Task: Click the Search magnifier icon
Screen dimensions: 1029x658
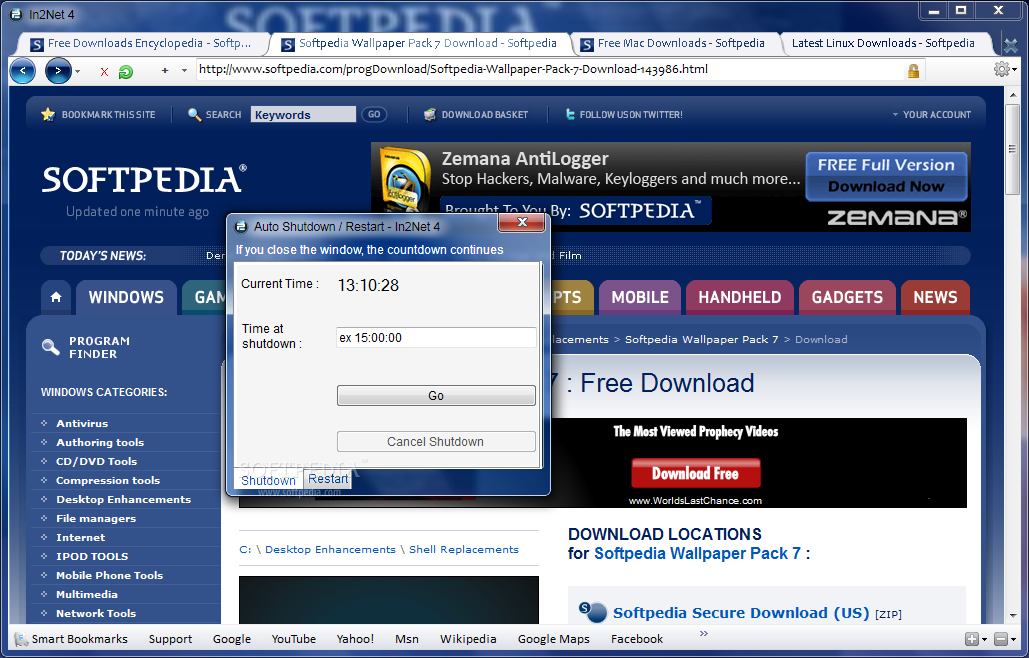Action: pos(194,115)
